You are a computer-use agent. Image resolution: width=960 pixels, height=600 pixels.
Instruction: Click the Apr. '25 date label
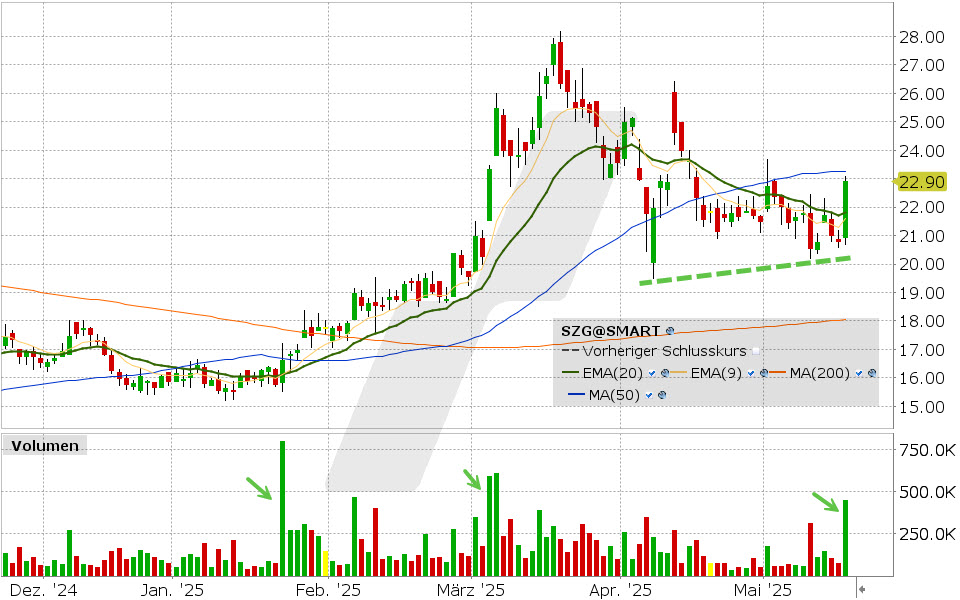coord(621,590)
